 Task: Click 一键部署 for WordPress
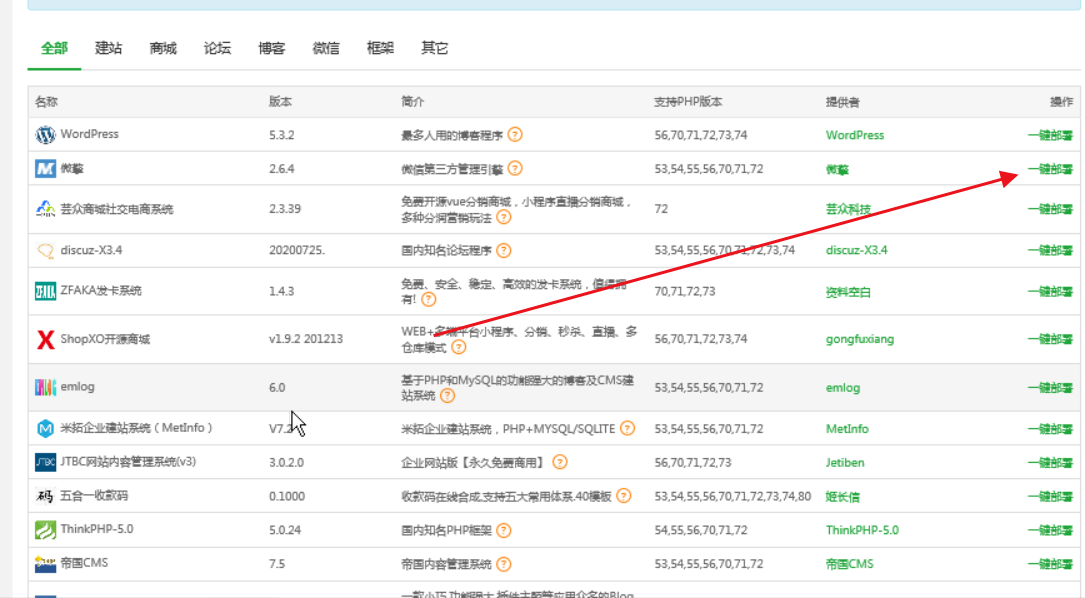coord(1050,135)
